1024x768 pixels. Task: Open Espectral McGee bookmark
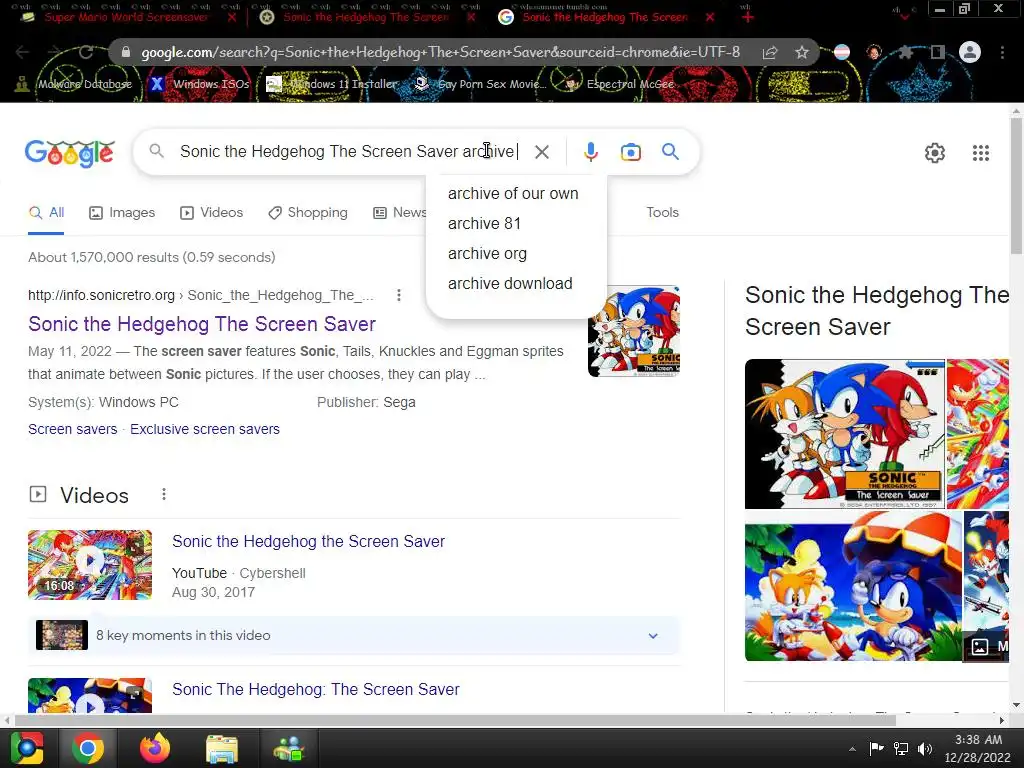pyautogui.click(x=619, y=84)
